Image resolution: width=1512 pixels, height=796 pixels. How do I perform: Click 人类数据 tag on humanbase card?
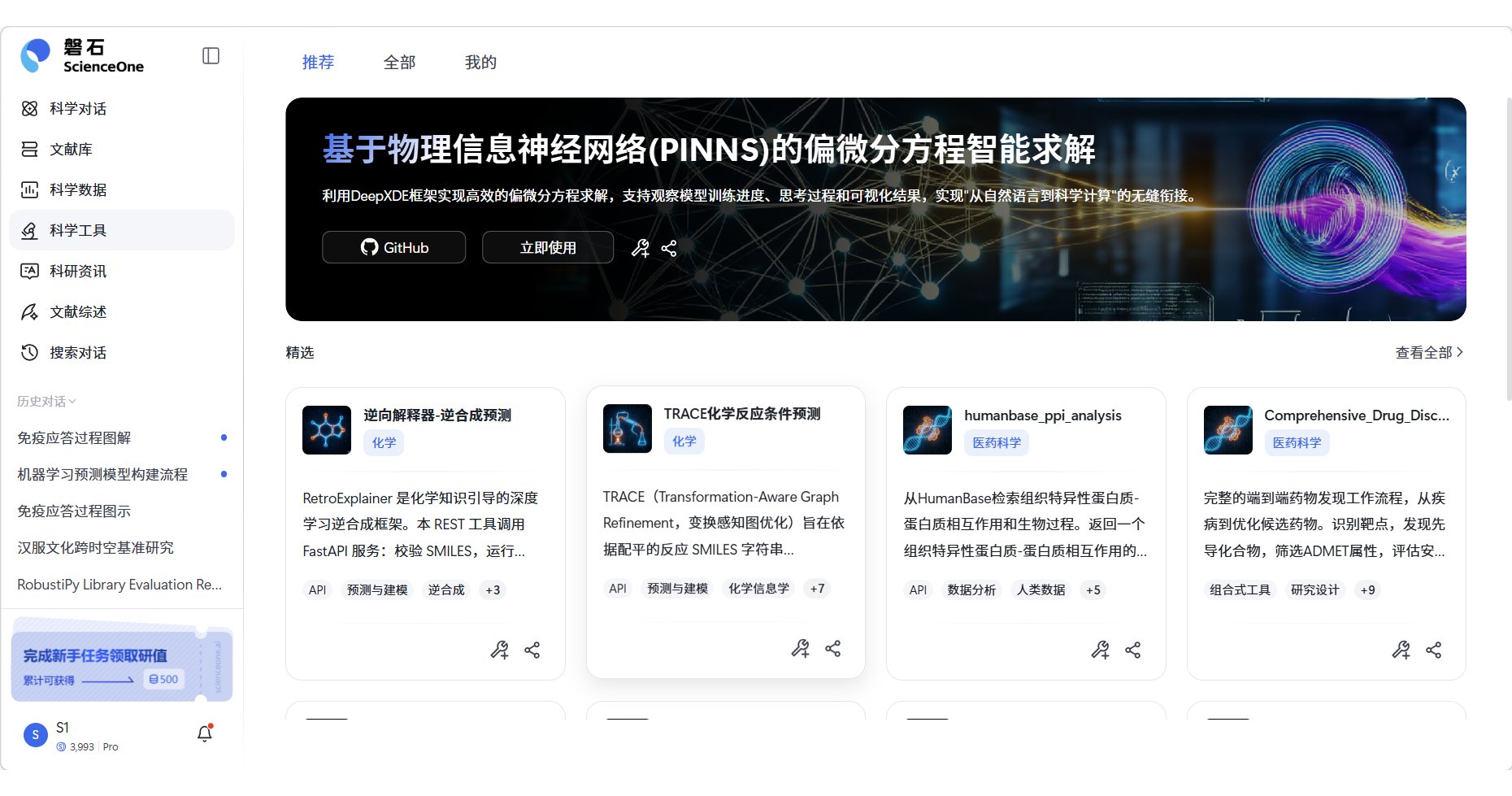pos(1041,589)
